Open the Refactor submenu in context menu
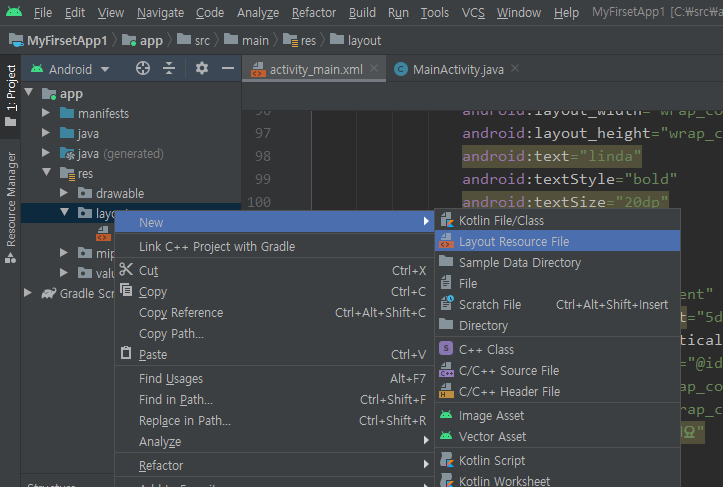The image size is (723, 487). pos(274,465)
